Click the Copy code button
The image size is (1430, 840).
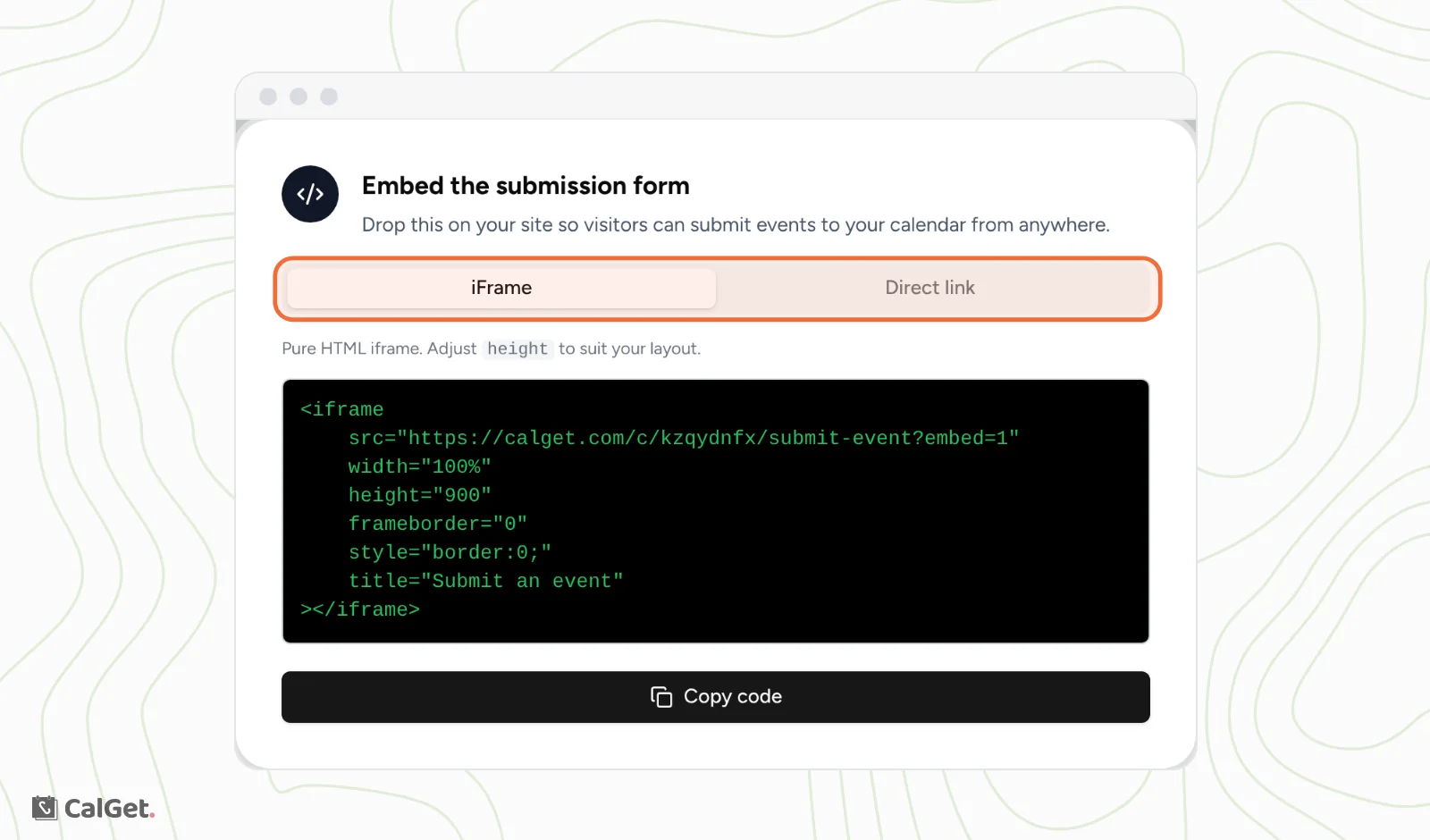point(716,697)
